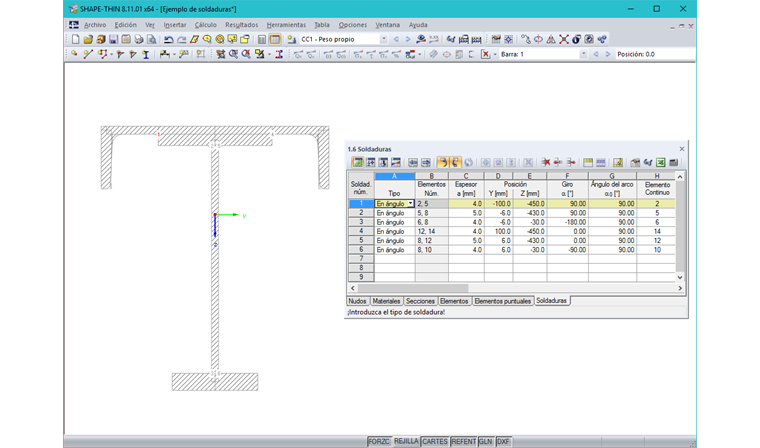Open the En ángulo type dropdown in row 1
Screen dimensions: 760x448
(411, 204)
